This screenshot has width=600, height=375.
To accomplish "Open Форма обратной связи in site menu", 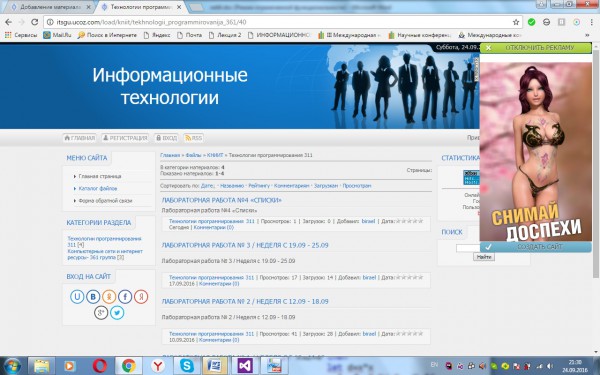I will (105, 201).
